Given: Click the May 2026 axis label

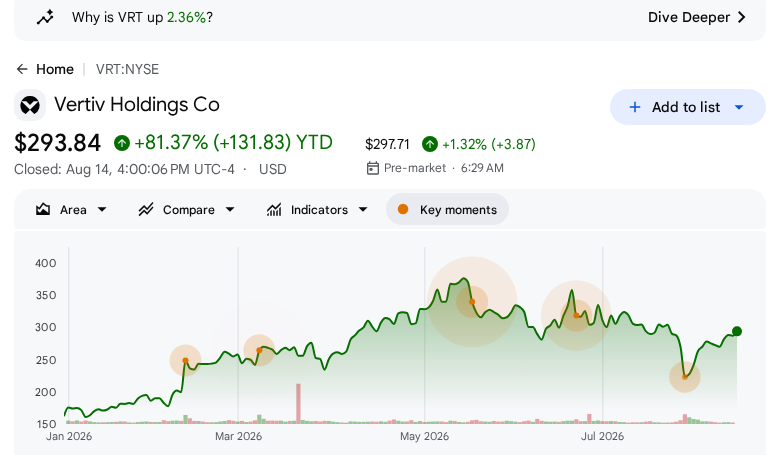Looking at the screenshot, I should pos(424,436).
